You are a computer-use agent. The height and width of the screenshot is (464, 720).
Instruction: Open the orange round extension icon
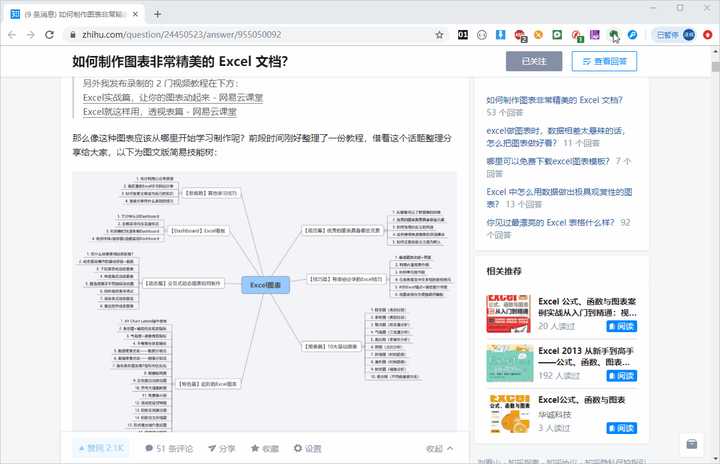pyautogui.click(x=538, y=34)
